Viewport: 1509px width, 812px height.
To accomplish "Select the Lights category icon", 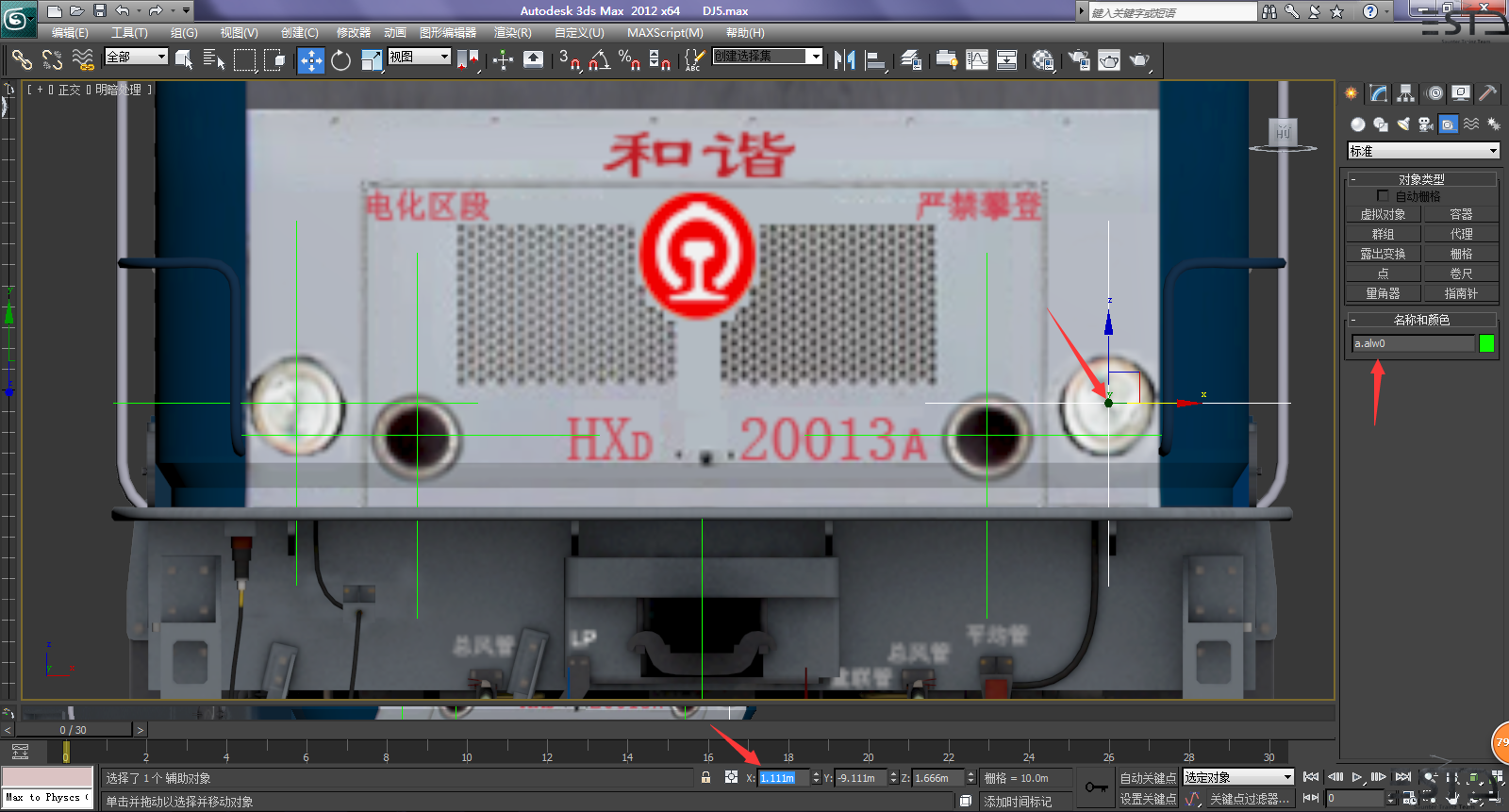I will point(1403,124).
